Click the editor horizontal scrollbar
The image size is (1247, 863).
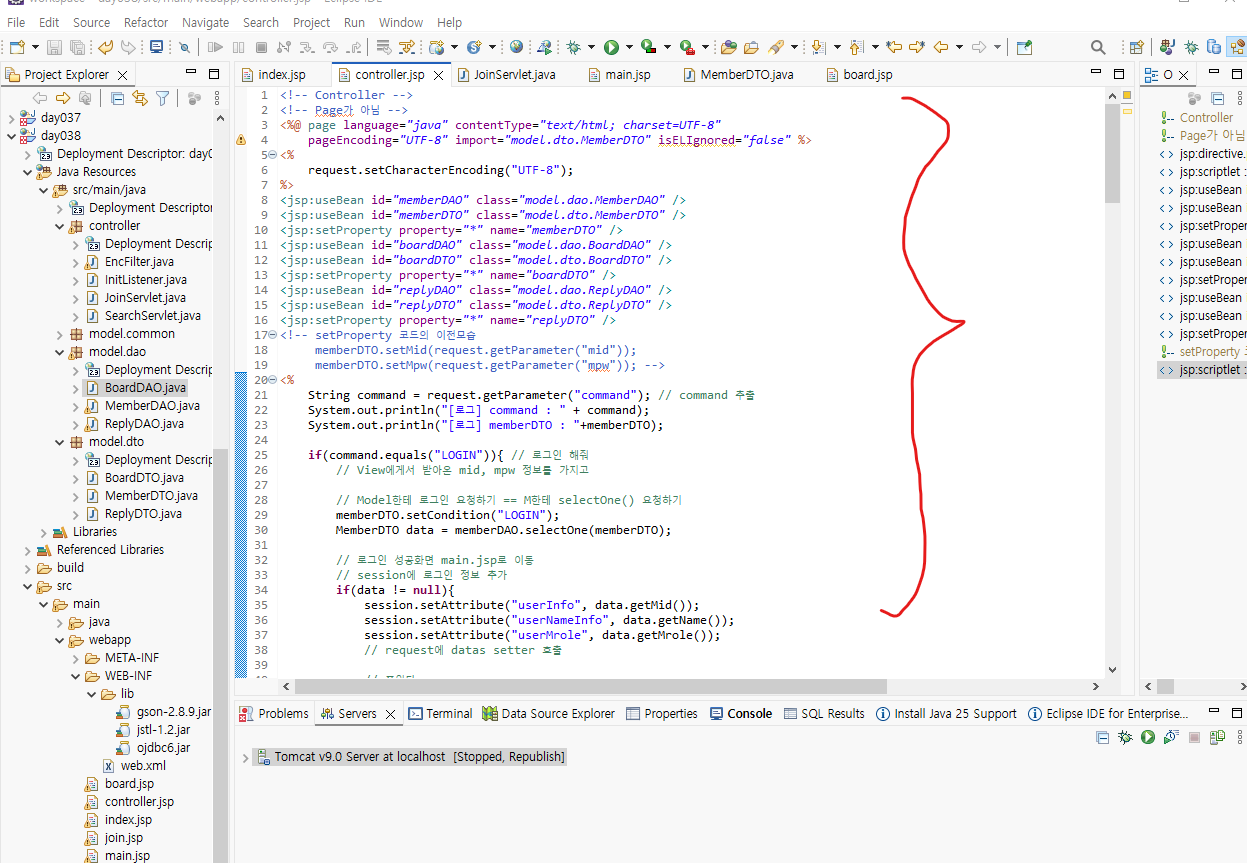tap(590, 687)
